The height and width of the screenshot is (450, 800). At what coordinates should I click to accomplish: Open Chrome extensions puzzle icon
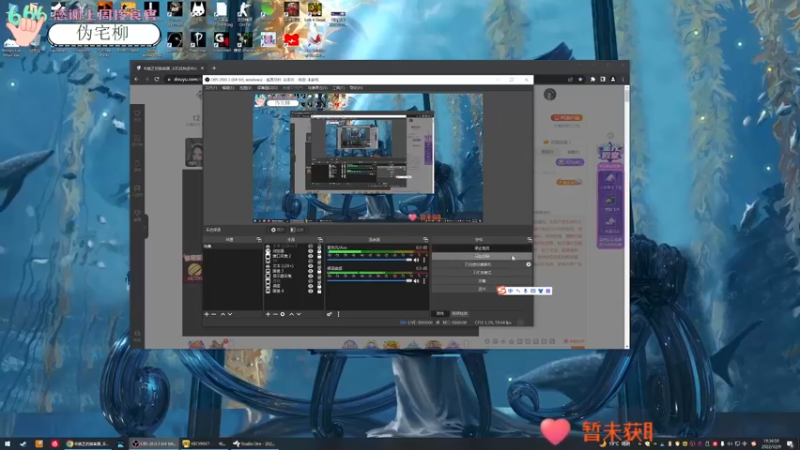coord(592,79)
